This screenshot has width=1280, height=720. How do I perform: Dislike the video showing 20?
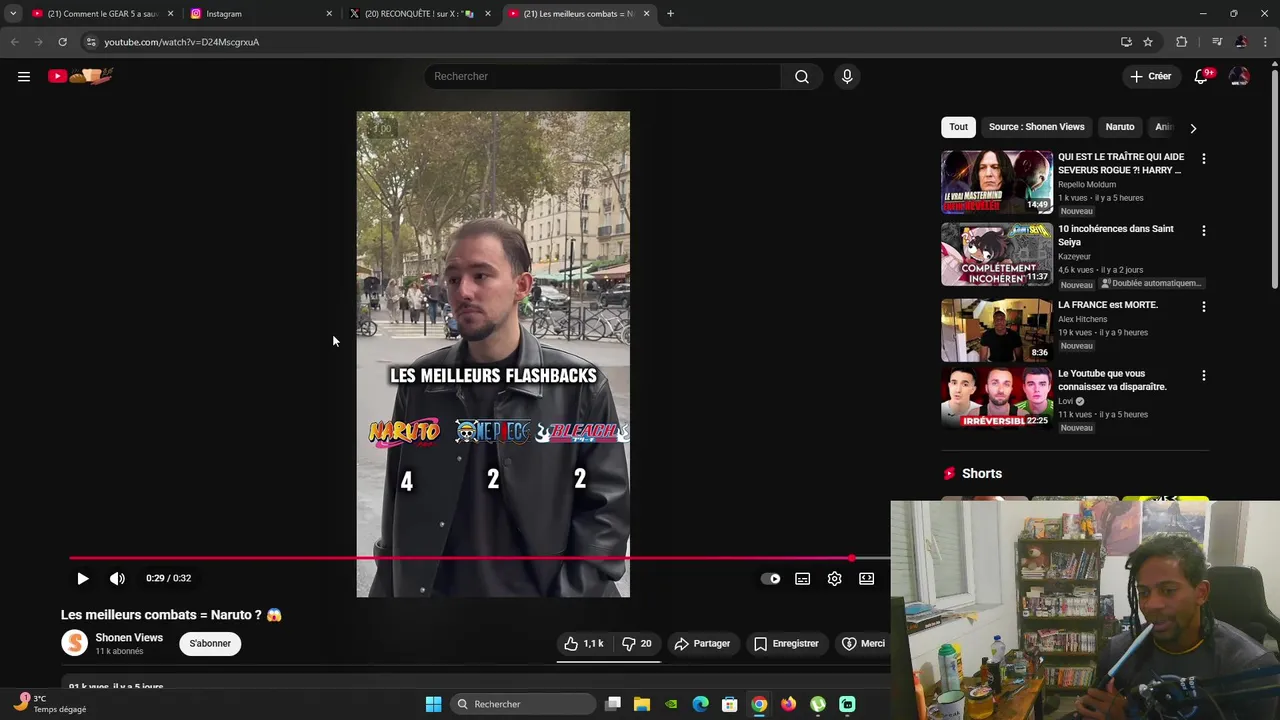pyautogui.click(x=636, y=643)
